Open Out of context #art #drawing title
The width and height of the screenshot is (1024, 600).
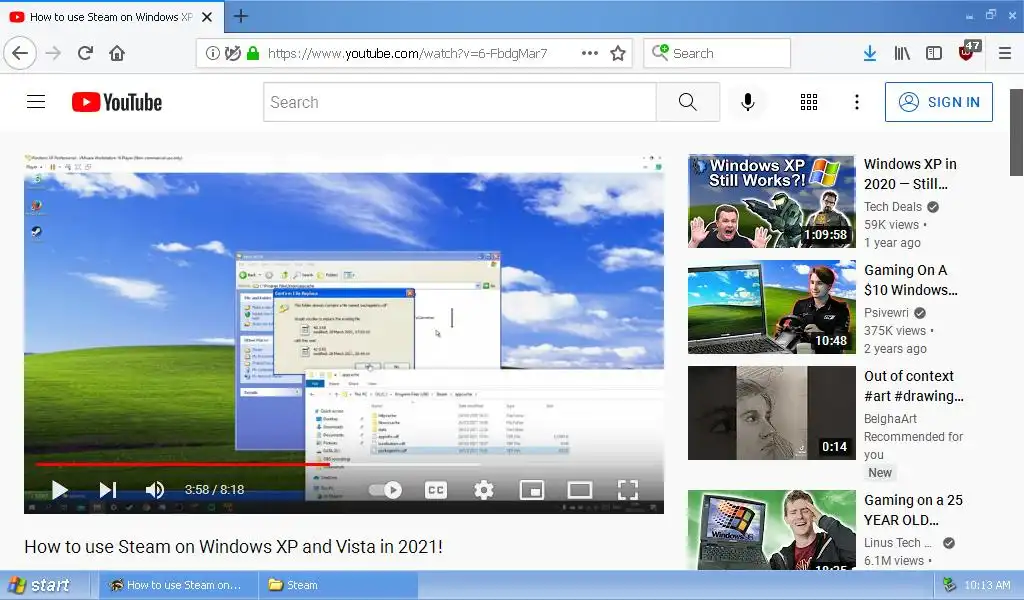(x=914, y=386)
